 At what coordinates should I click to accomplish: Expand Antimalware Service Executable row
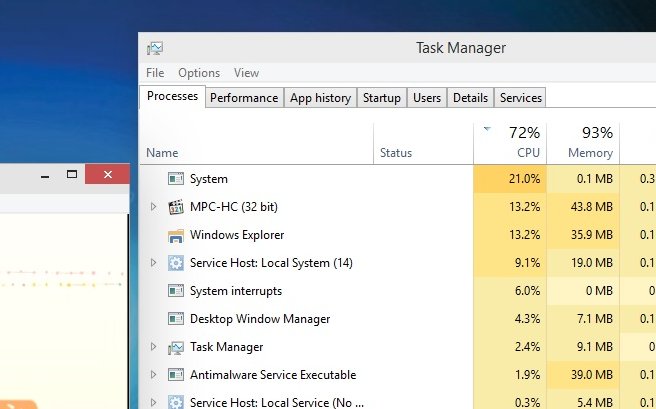(154, 375)
